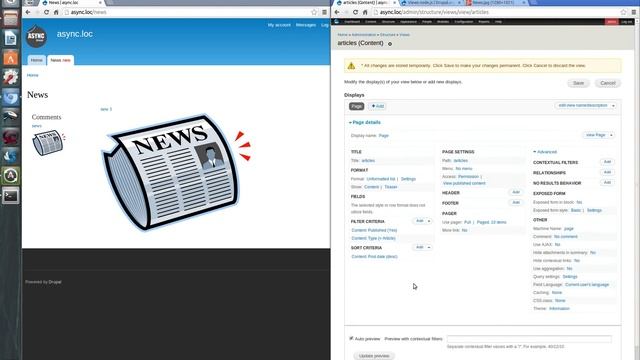The image size is (640, 360).
Task: Open Software Updater icon in launcher
Action: click(x=11, y=176)
